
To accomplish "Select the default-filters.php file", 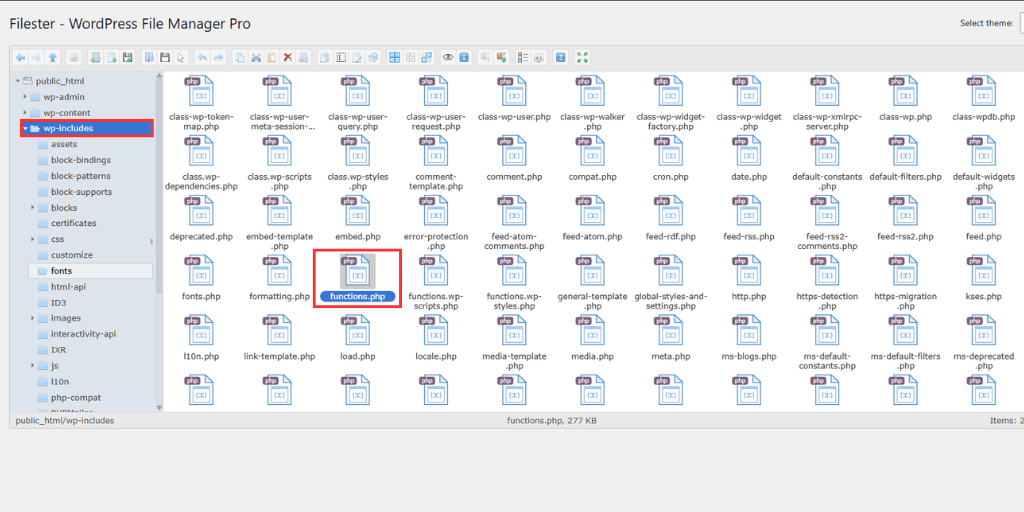I will (x=905, y=159).
